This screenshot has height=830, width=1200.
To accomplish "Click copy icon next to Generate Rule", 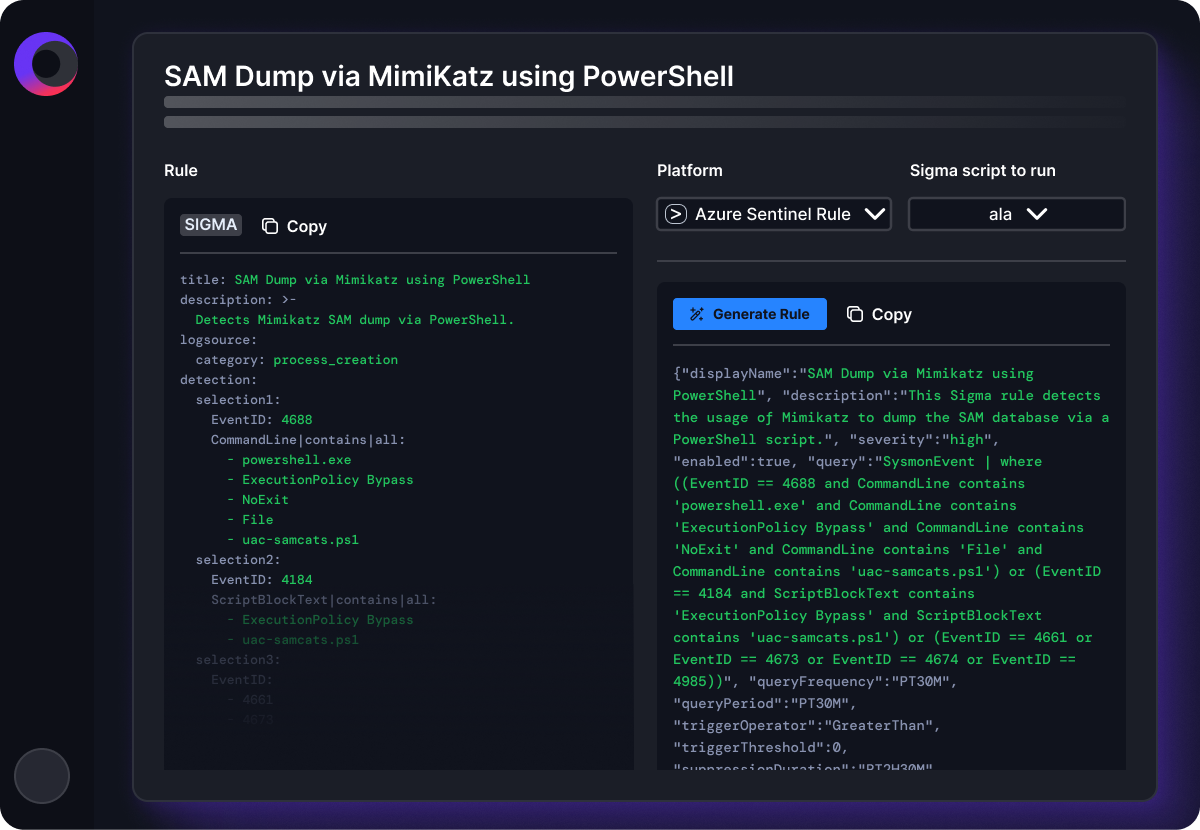I will coord(855,314).
